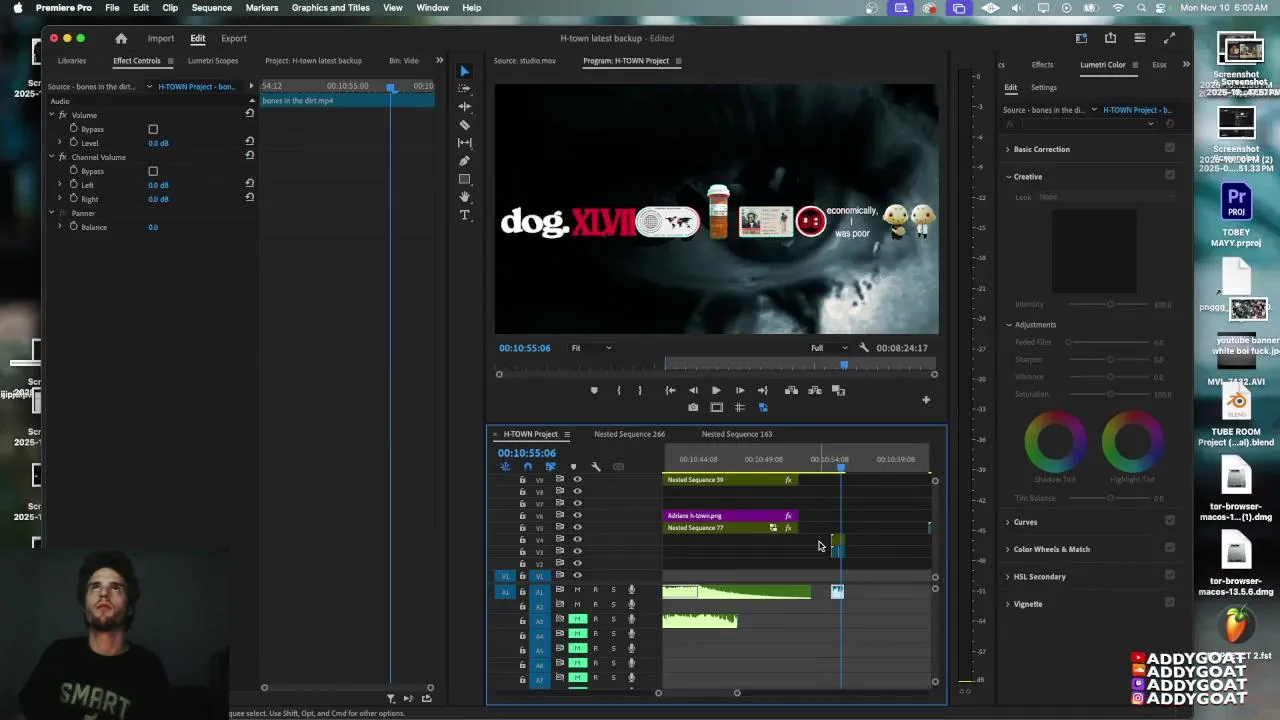Toggle Curves section checkbox

tap(1169, 520)
